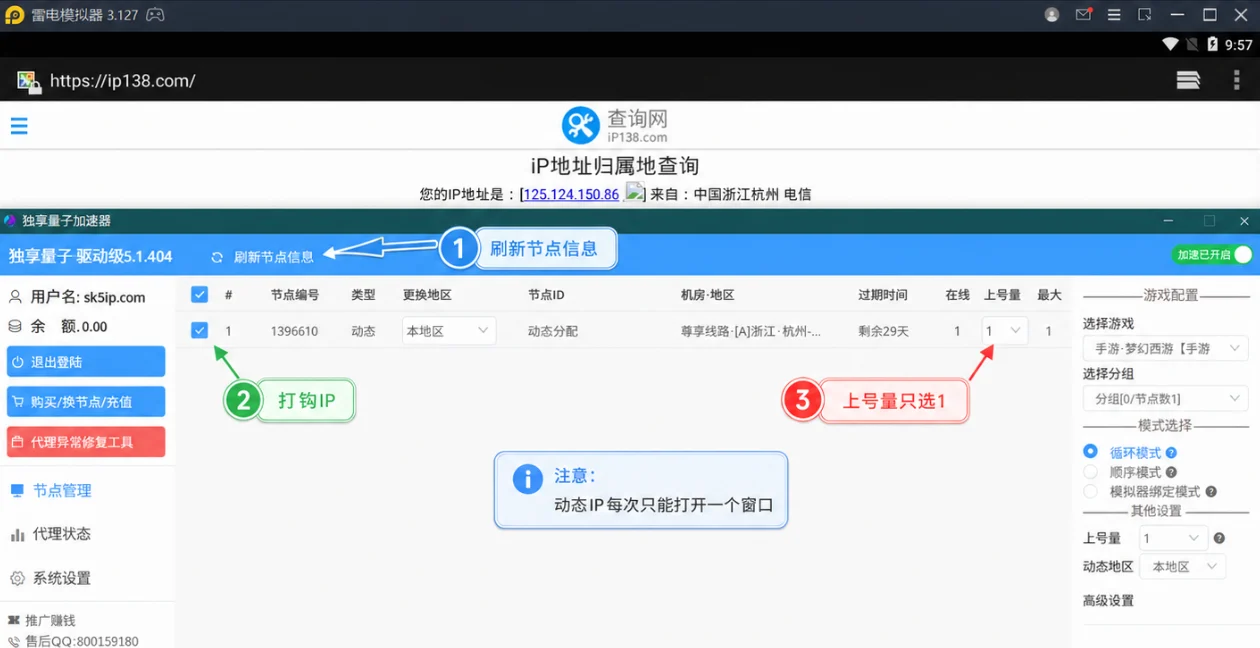Click the 代理异常修复工具 button

tap(86, 442)
